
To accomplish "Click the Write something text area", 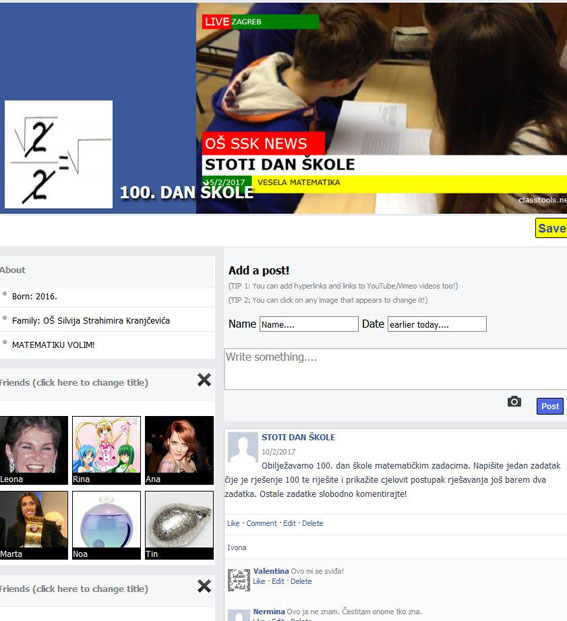I will [x=396, y=369].
